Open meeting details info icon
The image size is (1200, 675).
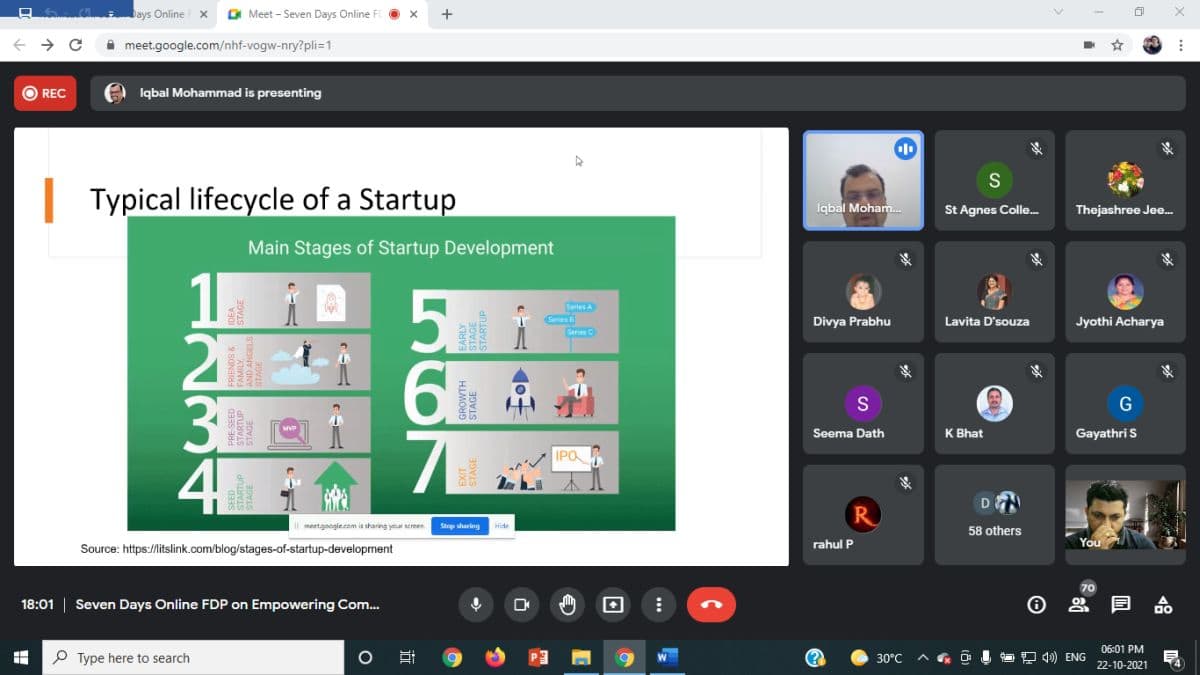pos(1037,604)
